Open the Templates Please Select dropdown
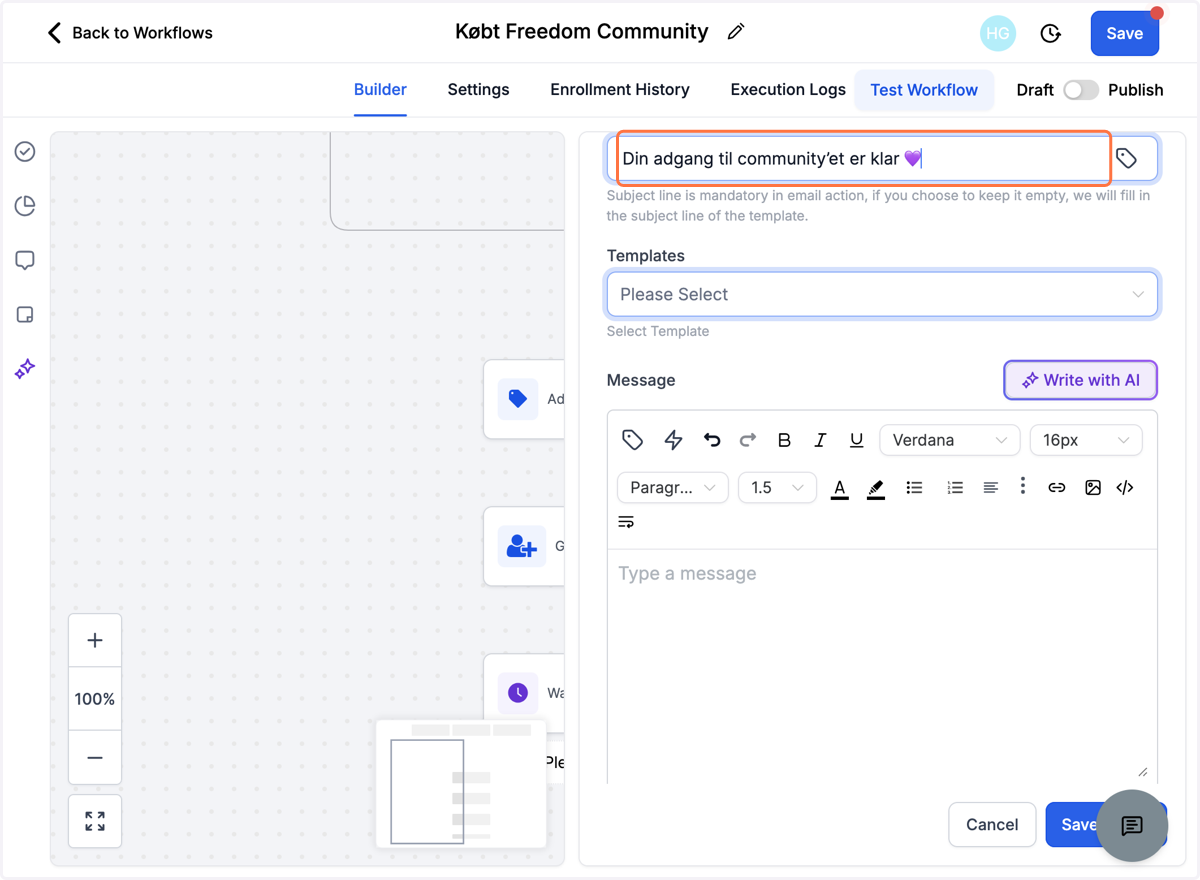The height and width of the screenshot is (880, 1200). [882, 294]
